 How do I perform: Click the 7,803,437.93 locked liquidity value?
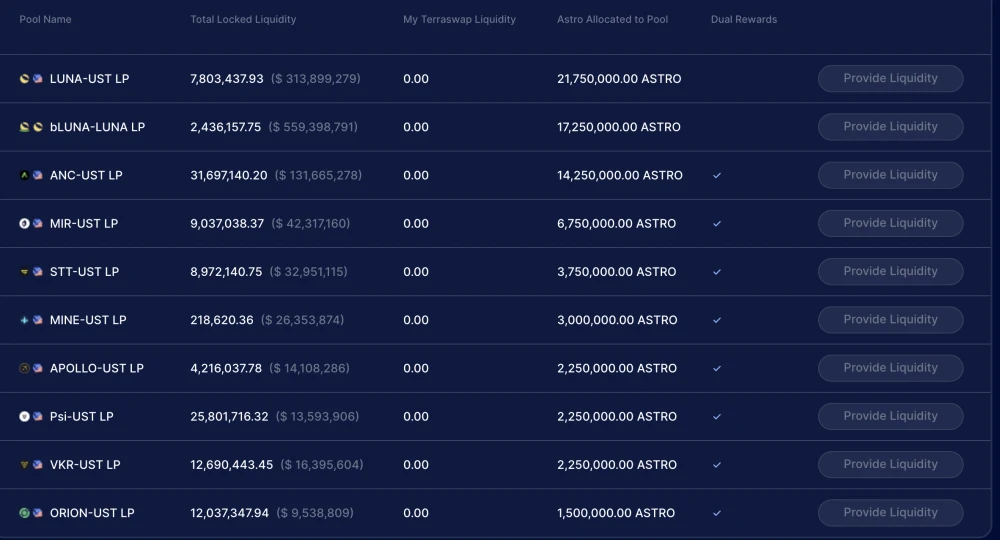pyautogui.click(x=226, y=78)
